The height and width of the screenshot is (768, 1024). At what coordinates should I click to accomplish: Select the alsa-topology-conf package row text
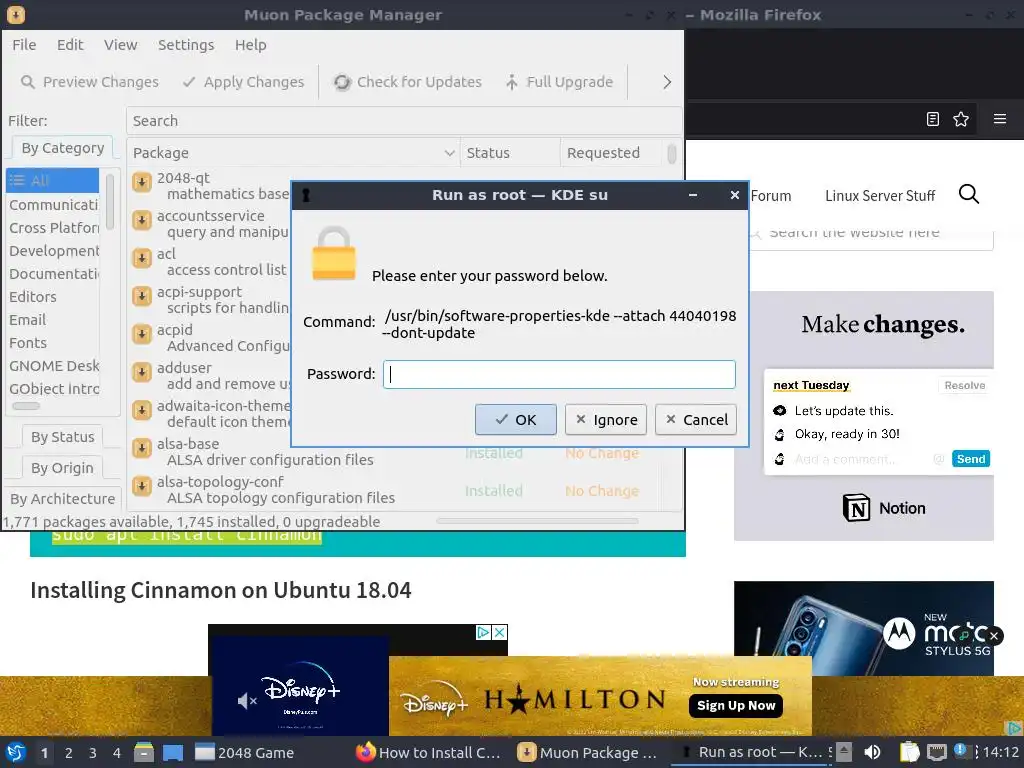pyautogui.click(x=276, y=490)
